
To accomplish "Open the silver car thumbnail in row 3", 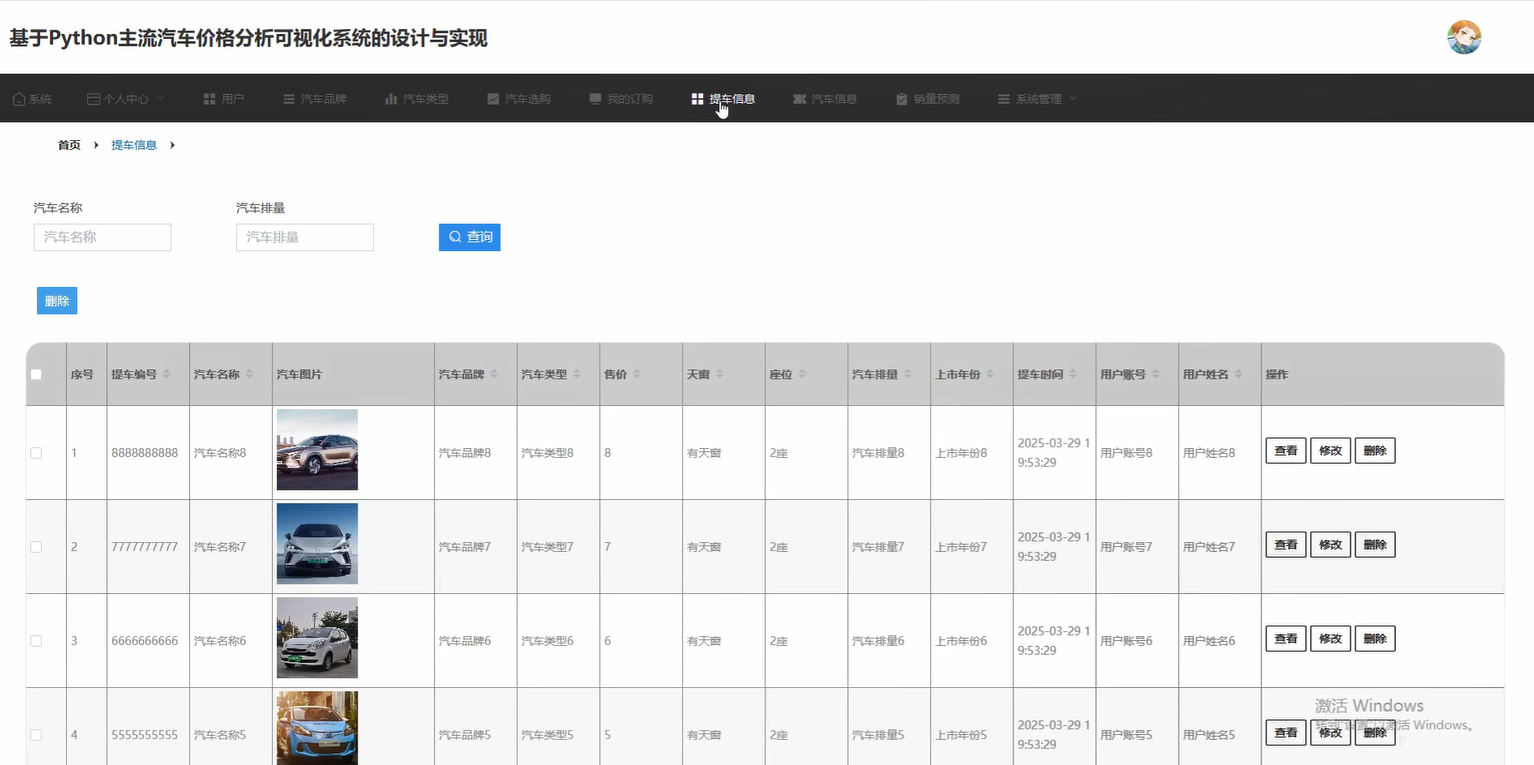I will pos(317,638).
